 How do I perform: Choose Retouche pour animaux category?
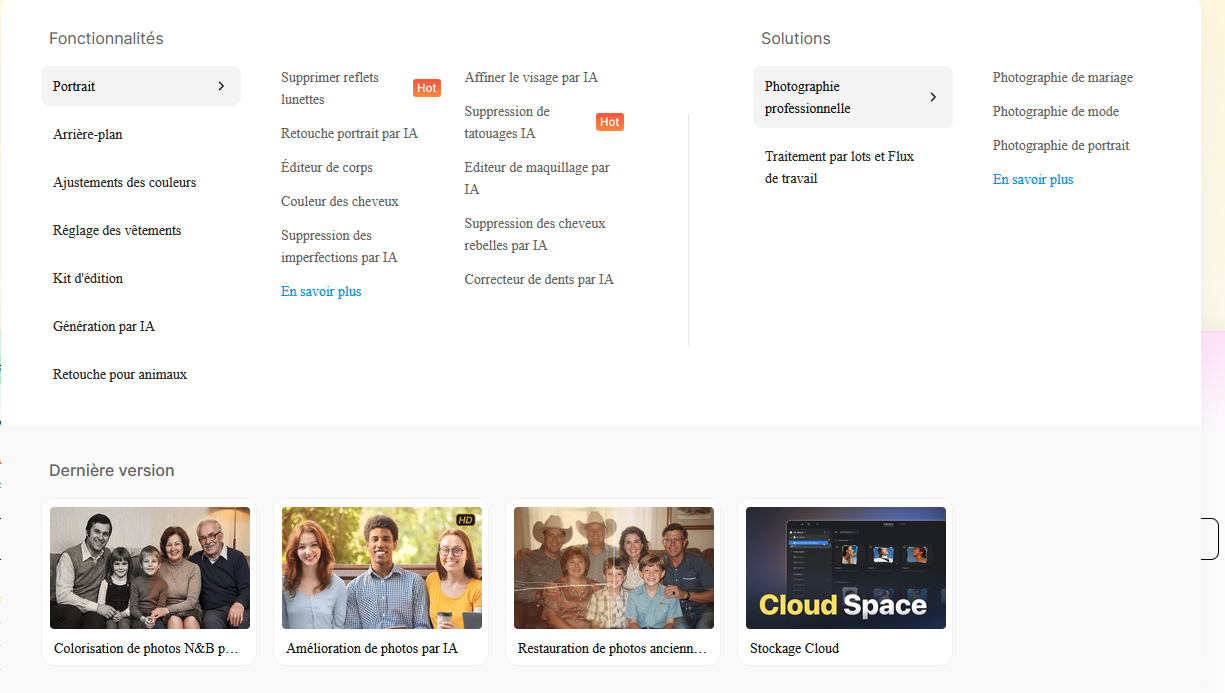click(120, 374)
